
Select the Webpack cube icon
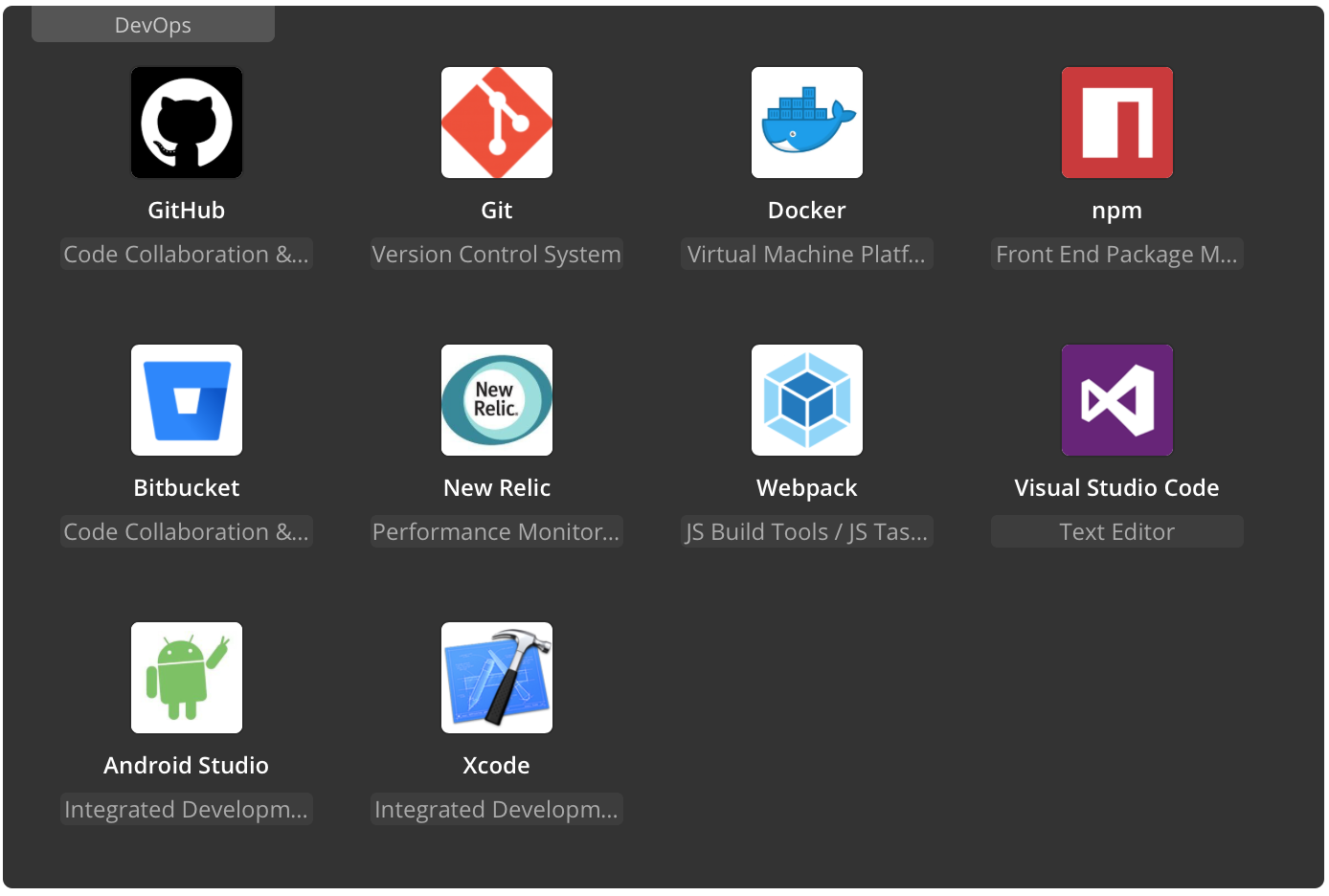[x=807, y=400]
